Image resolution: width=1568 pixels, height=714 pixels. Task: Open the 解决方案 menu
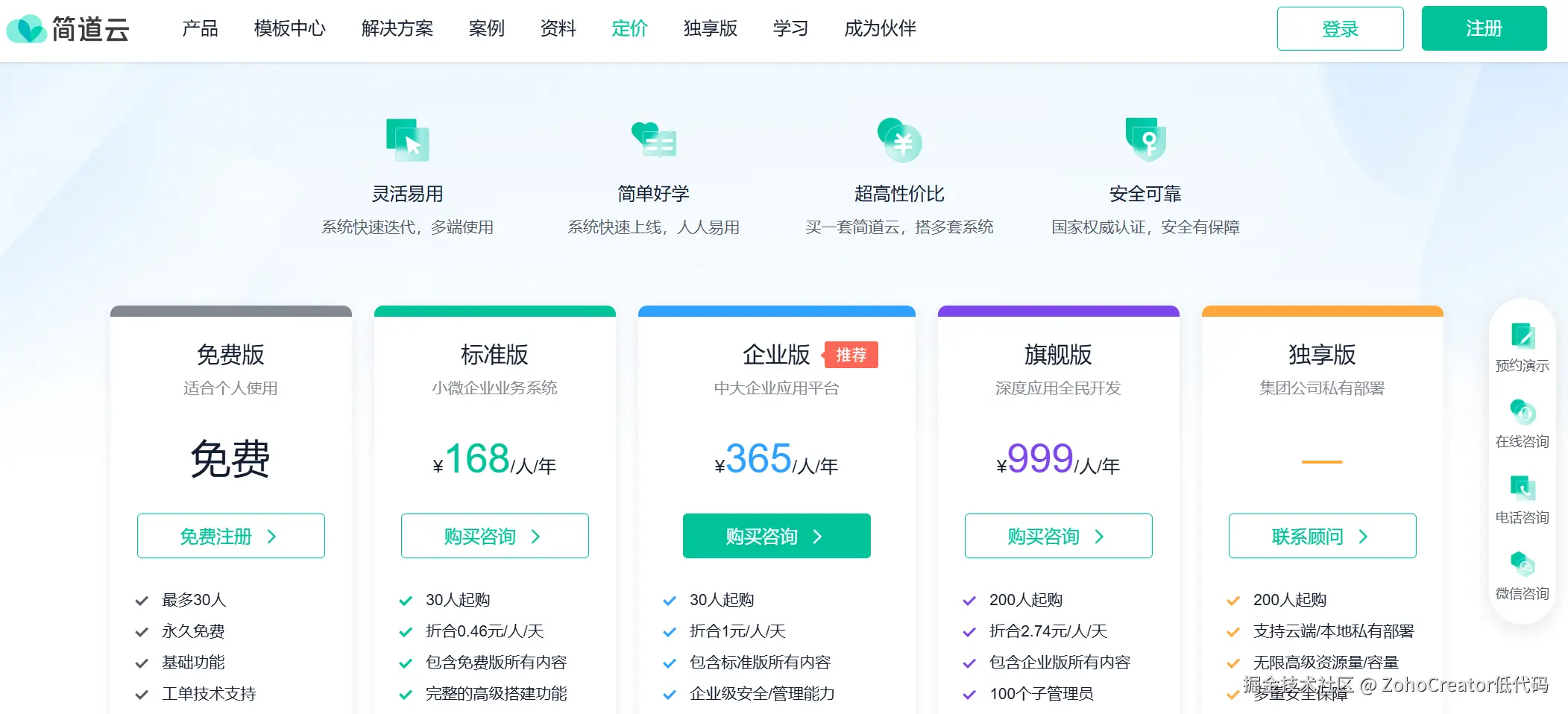click(x=397, y=28)
